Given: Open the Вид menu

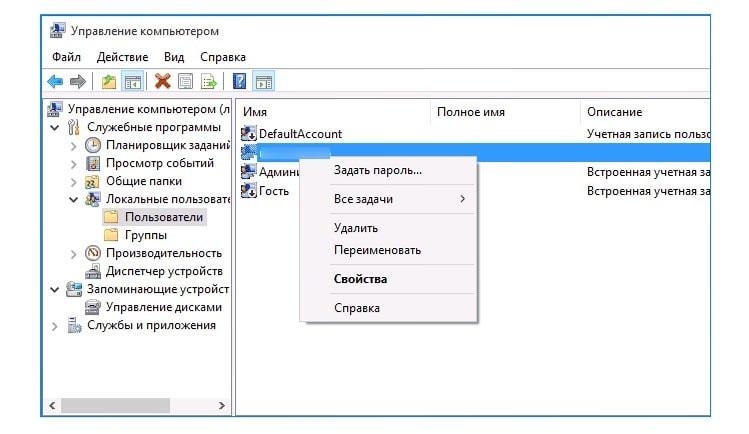Looking at the screenshot, I should (x=174, y=57).
